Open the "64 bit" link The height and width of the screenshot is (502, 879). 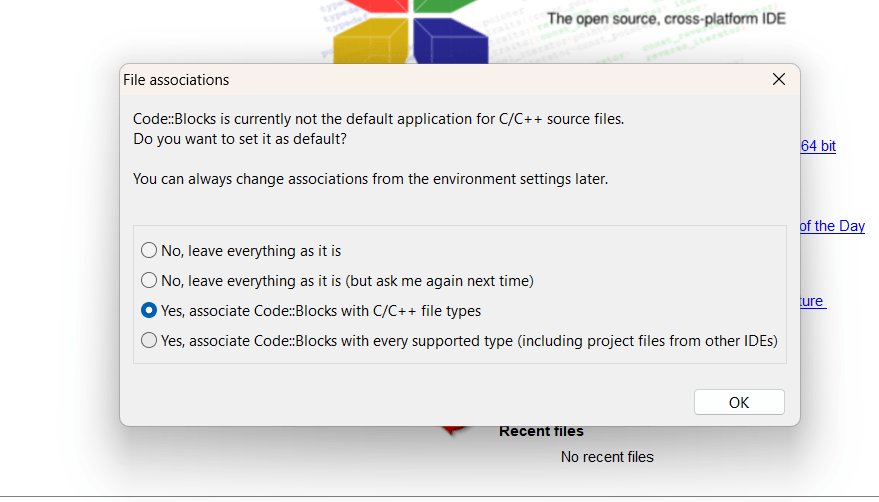point(818,146)
